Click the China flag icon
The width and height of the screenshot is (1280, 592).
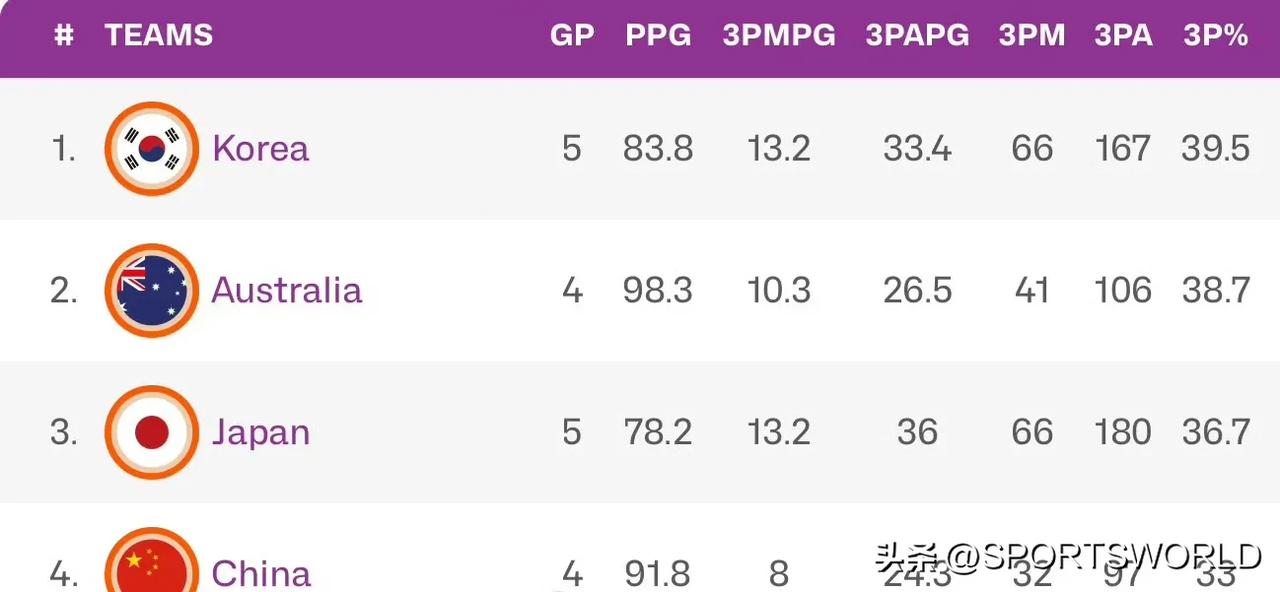click(x=152, y=560)
